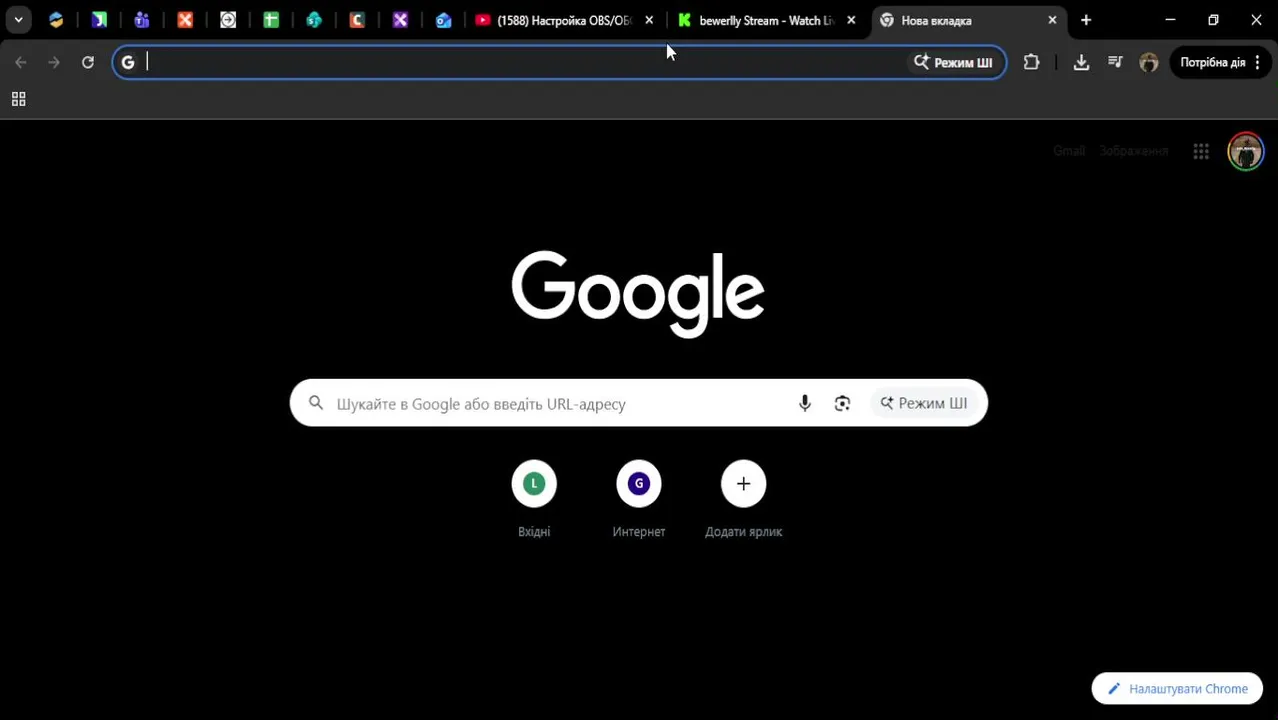Close the YouTube Настройка OBS tab
The height and width of the screenshot is (720, 1278).
(649, 20)
